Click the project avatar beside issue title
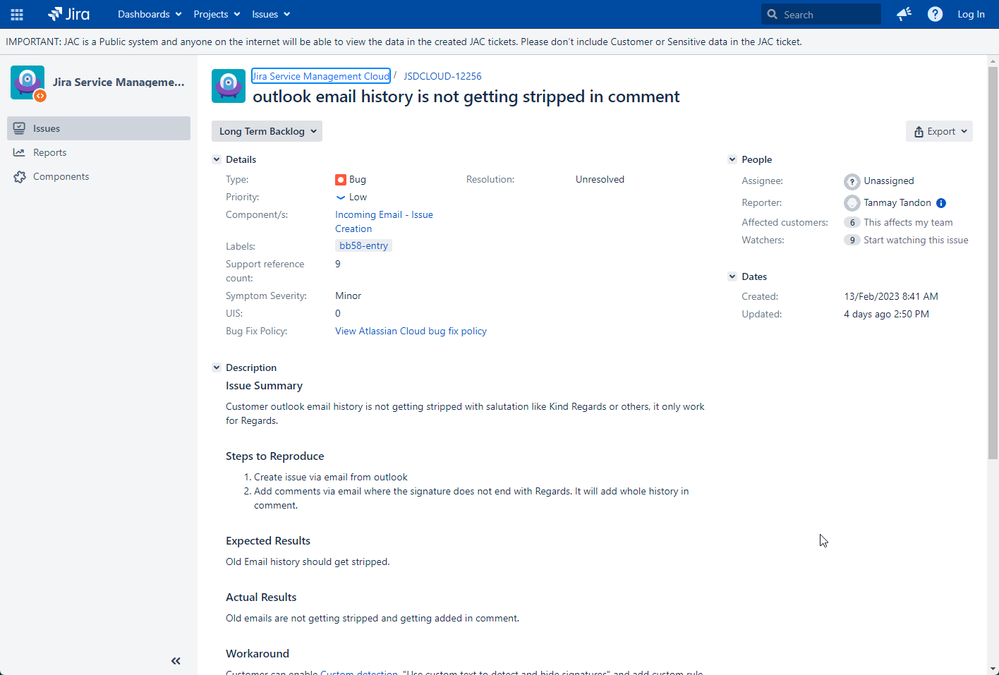 [228, 86]
